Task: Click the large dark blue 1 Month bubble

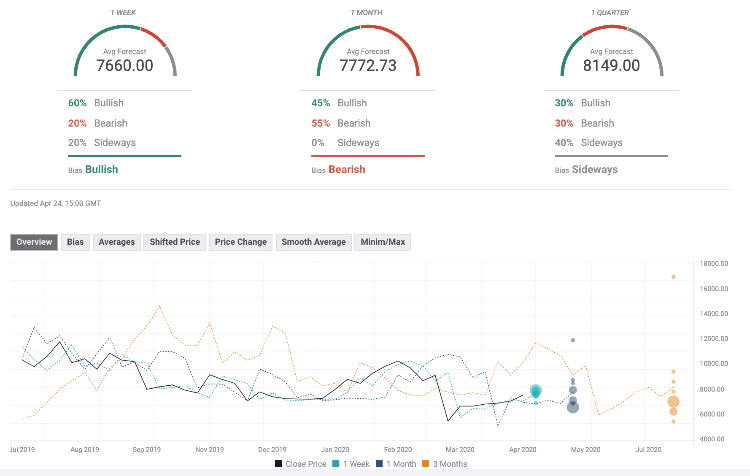Action: (x=573, y=406)
